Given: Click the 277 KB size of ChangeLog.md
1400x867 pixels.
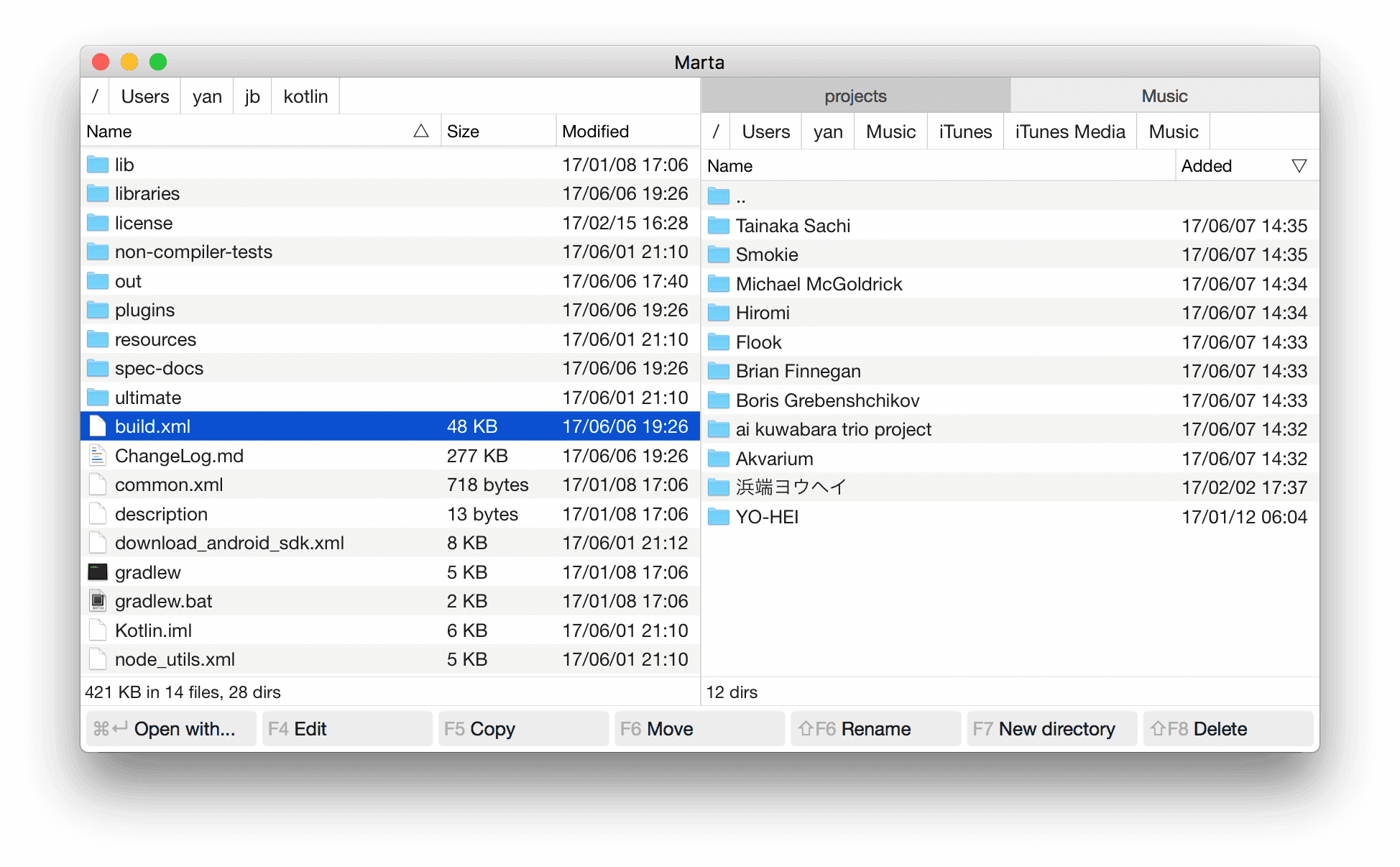Looking at the screenshot, I should point(477,456).
